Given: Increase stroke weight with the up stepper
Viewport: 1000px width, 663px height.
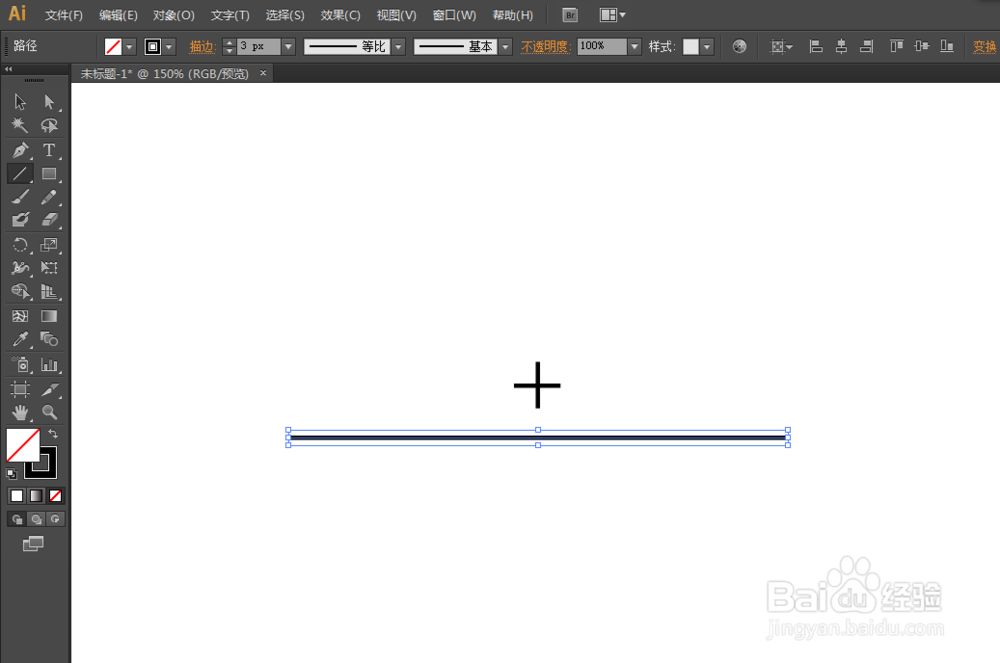Looking at the screenshot, I should click(229, 41).
